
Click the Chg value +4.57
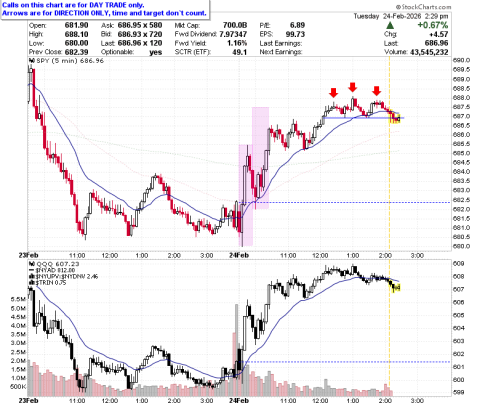pyautogui.click(x=439, y=34)
